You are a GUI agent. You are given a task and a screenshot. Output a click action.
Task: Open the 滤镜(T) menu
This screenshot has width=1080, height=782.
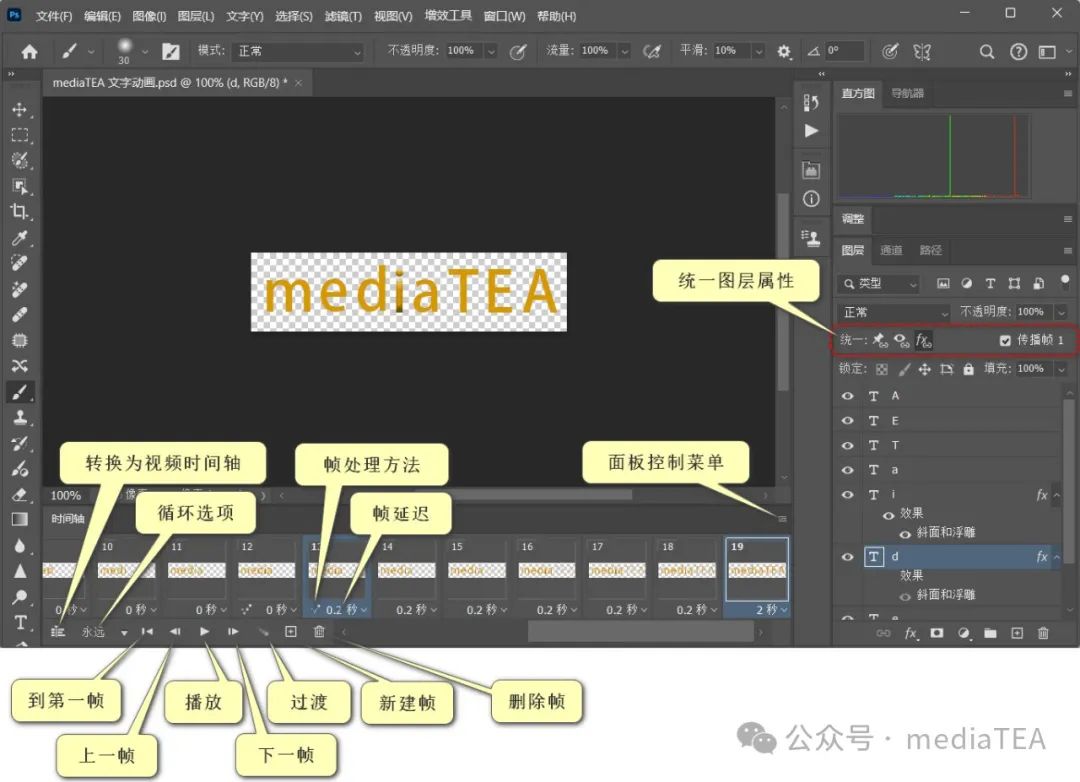tap(343, 16)
